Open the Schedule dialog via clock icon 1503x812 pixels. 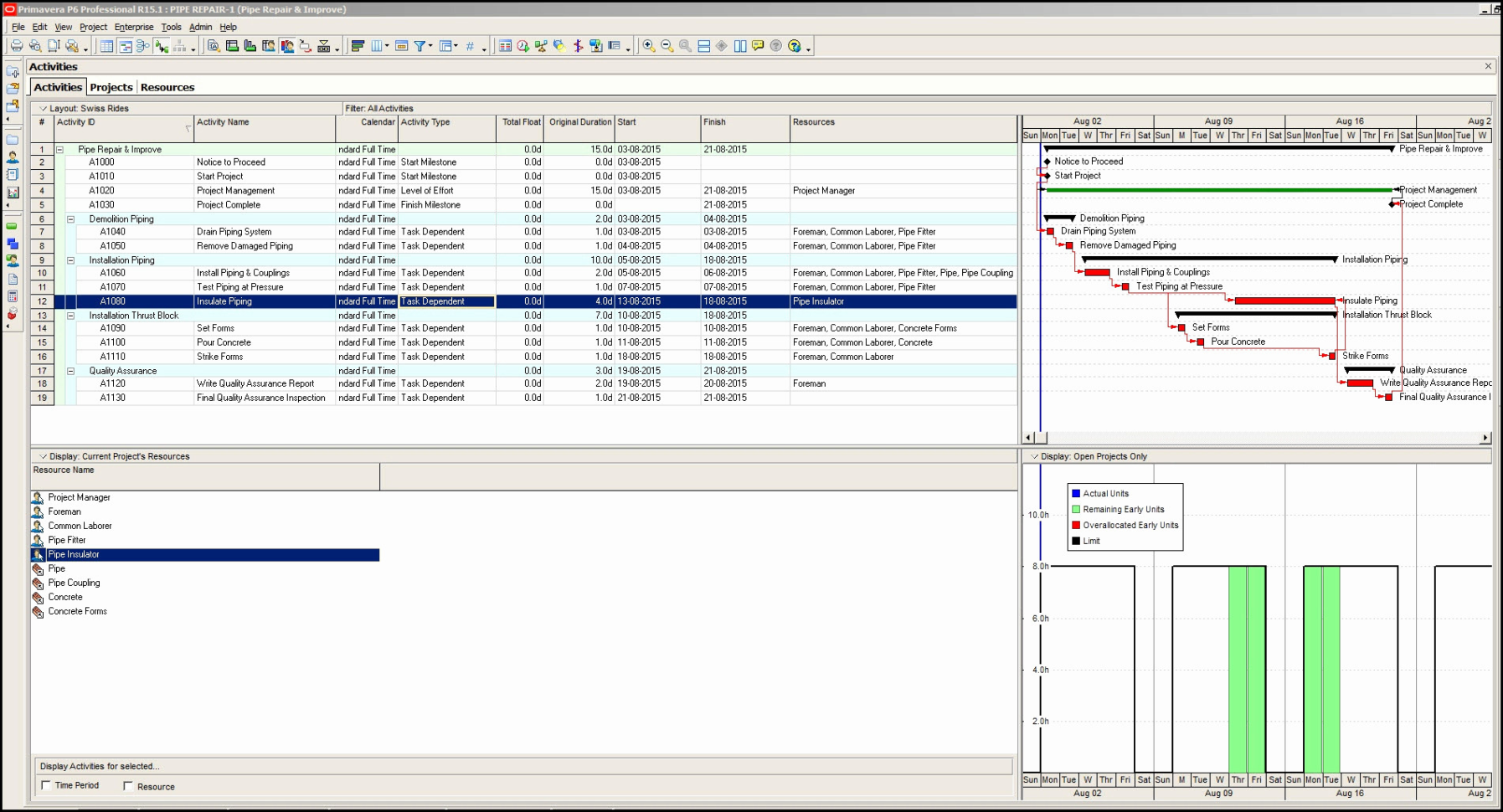[522, 46]
